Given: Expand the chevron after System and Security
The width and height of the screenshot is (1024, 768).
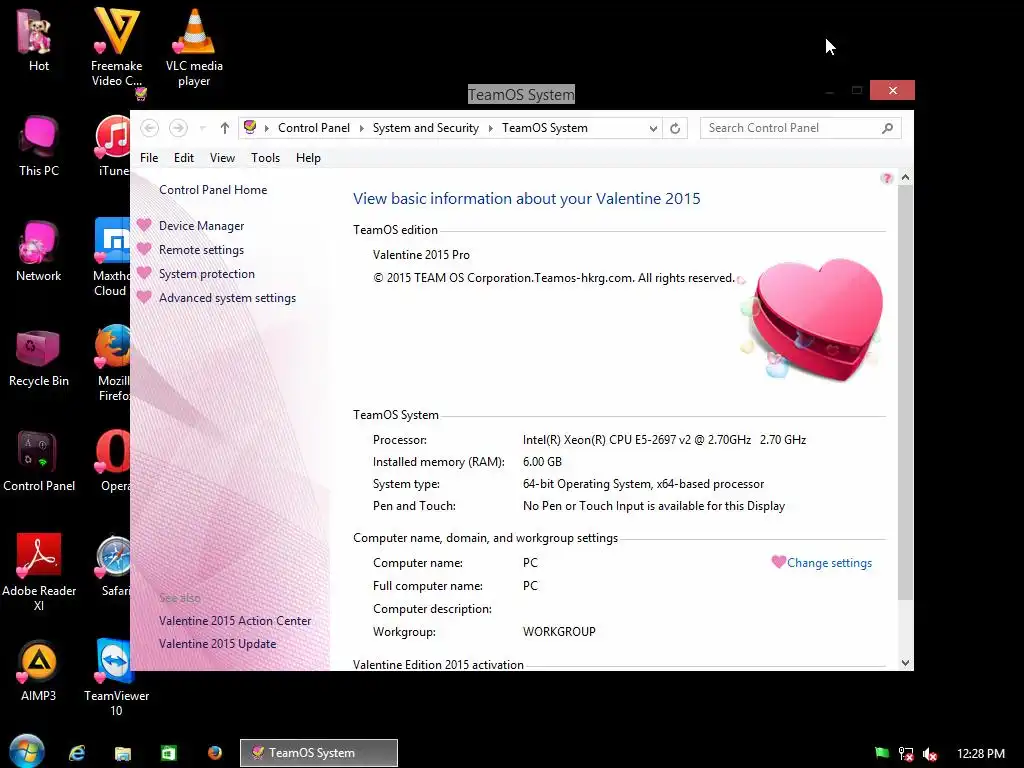Looking at the screenshot, I should point(491,128).
